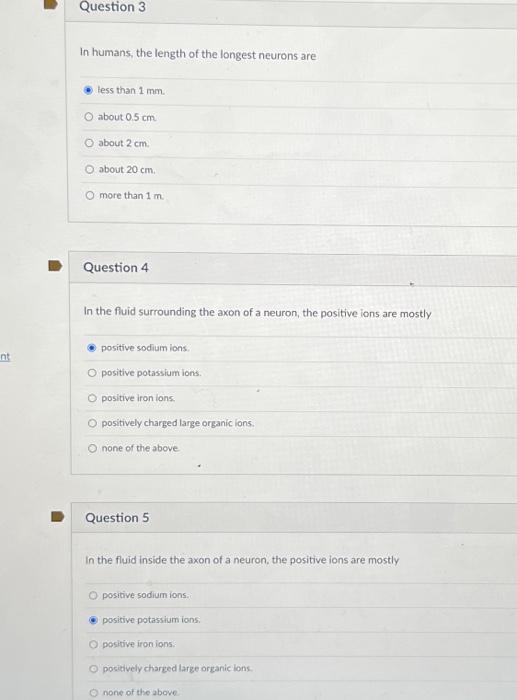Viewport: 517px width, 700px height.
Task: Click the Question 4 header bar
Action: tap(293, 268)
